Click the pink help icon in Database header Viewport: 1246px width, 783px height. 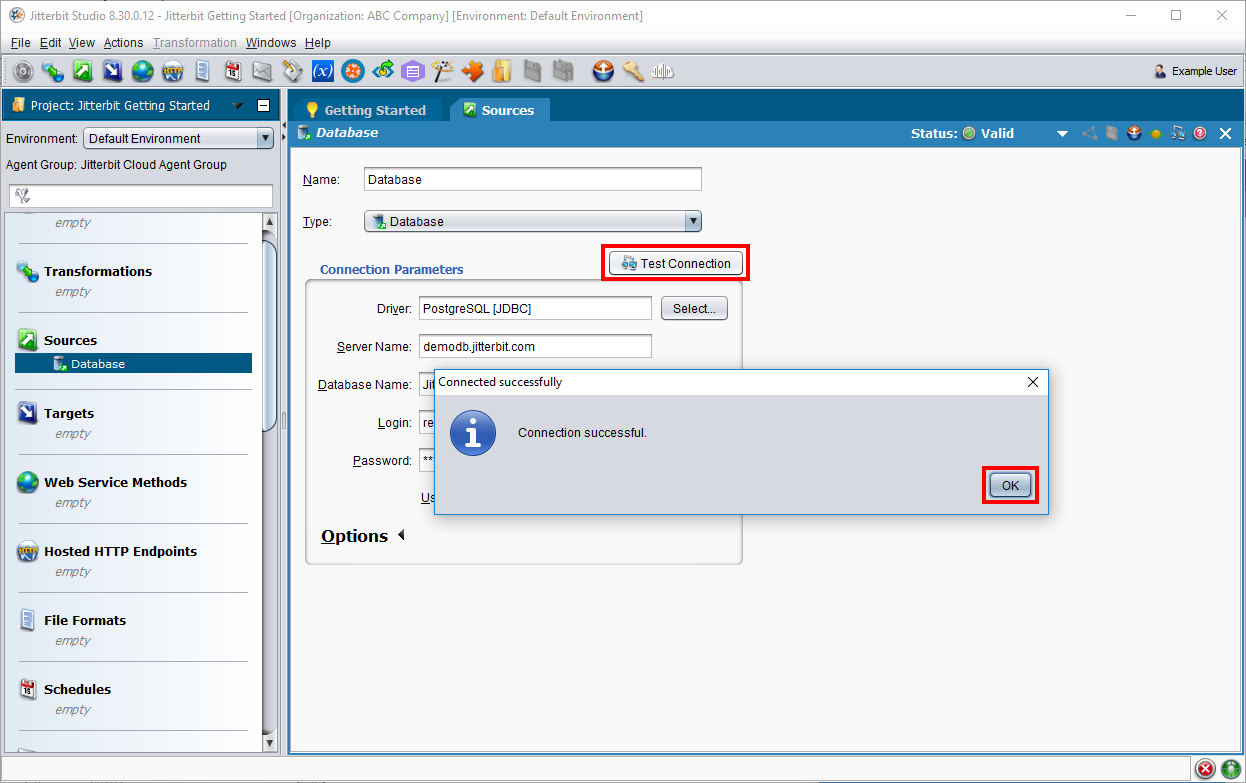tap(1199, 134)
